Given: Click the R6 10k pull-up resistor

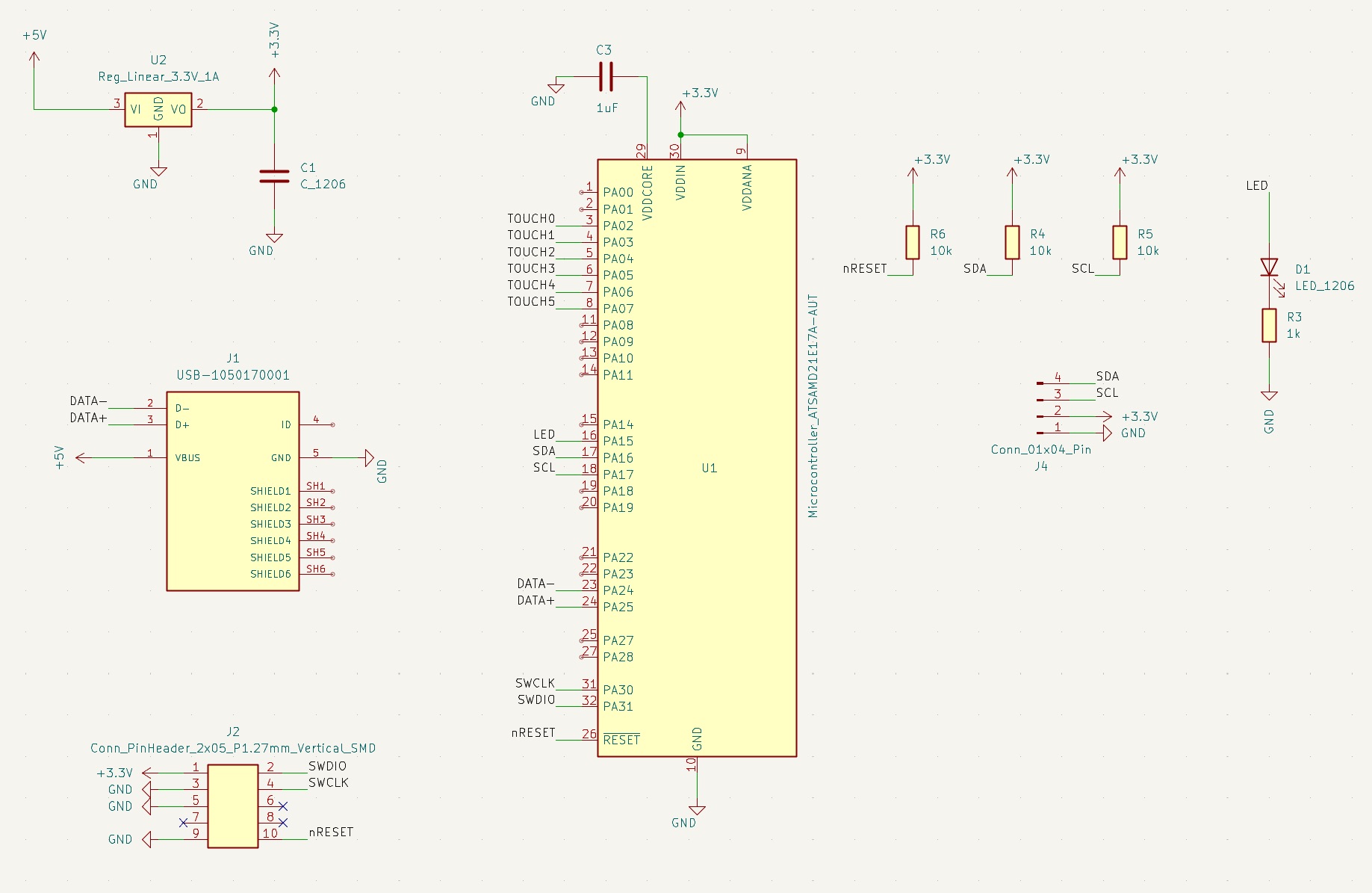Looking at the screenshot, I should pyautogui.click(x=912, y=242).
